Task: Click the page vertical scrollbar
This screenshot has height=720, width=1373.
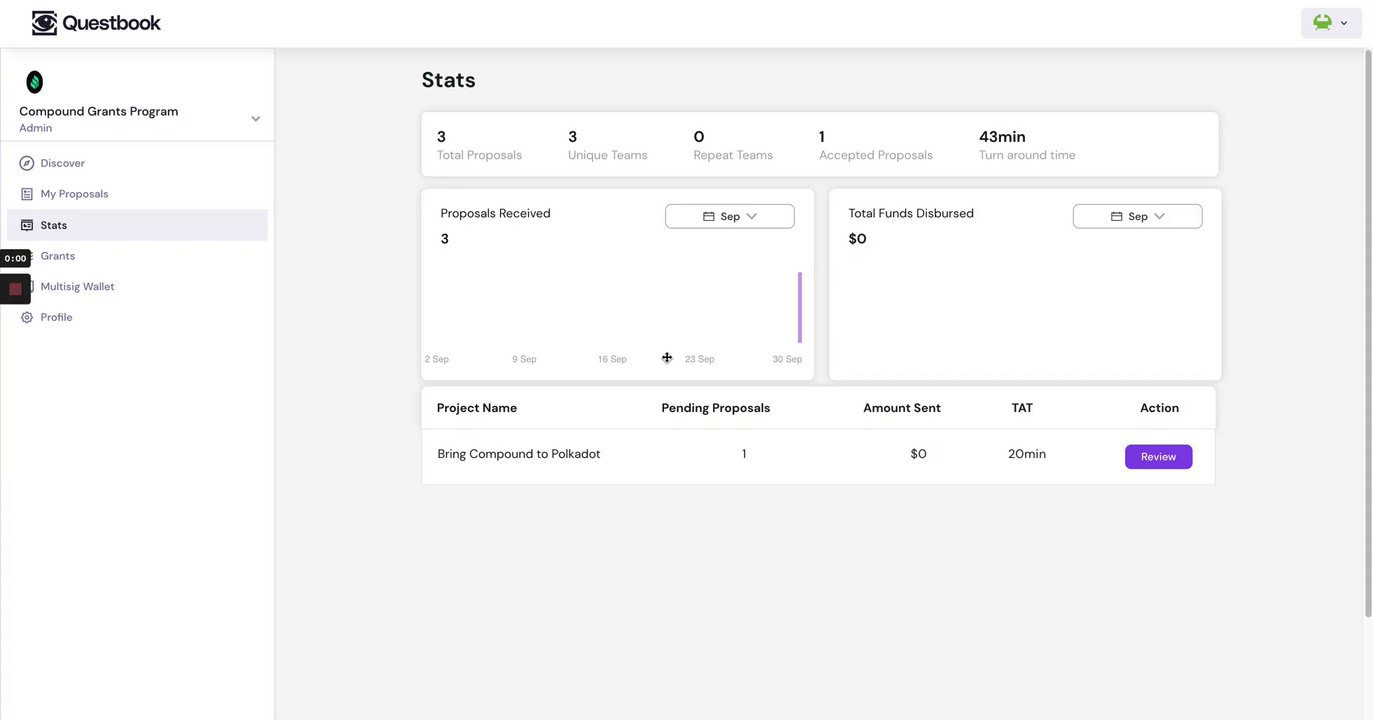Action: click(x=1368, y=330)
